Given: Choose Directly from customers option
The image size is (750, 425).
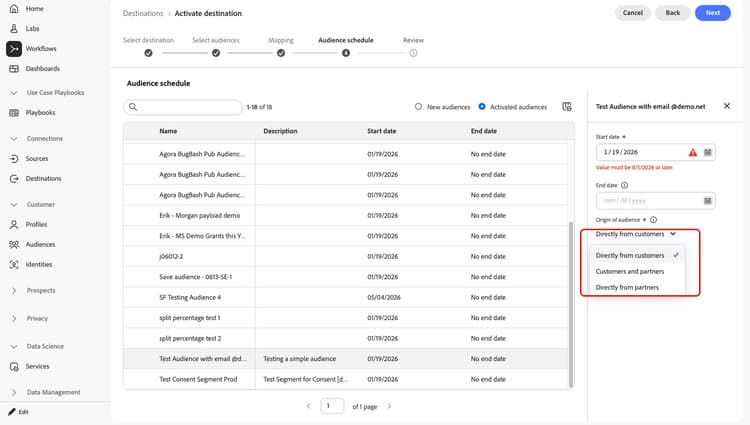Looking at the screenshot, I should pos(638,256).
